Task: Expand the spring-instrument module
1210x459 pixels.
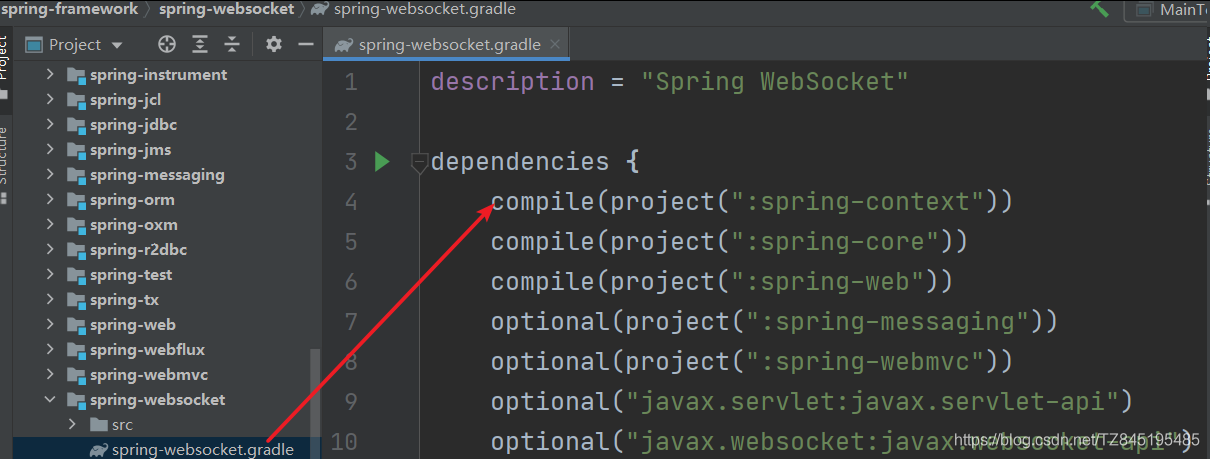Action: pyautogui.click(x=50, y=75)
